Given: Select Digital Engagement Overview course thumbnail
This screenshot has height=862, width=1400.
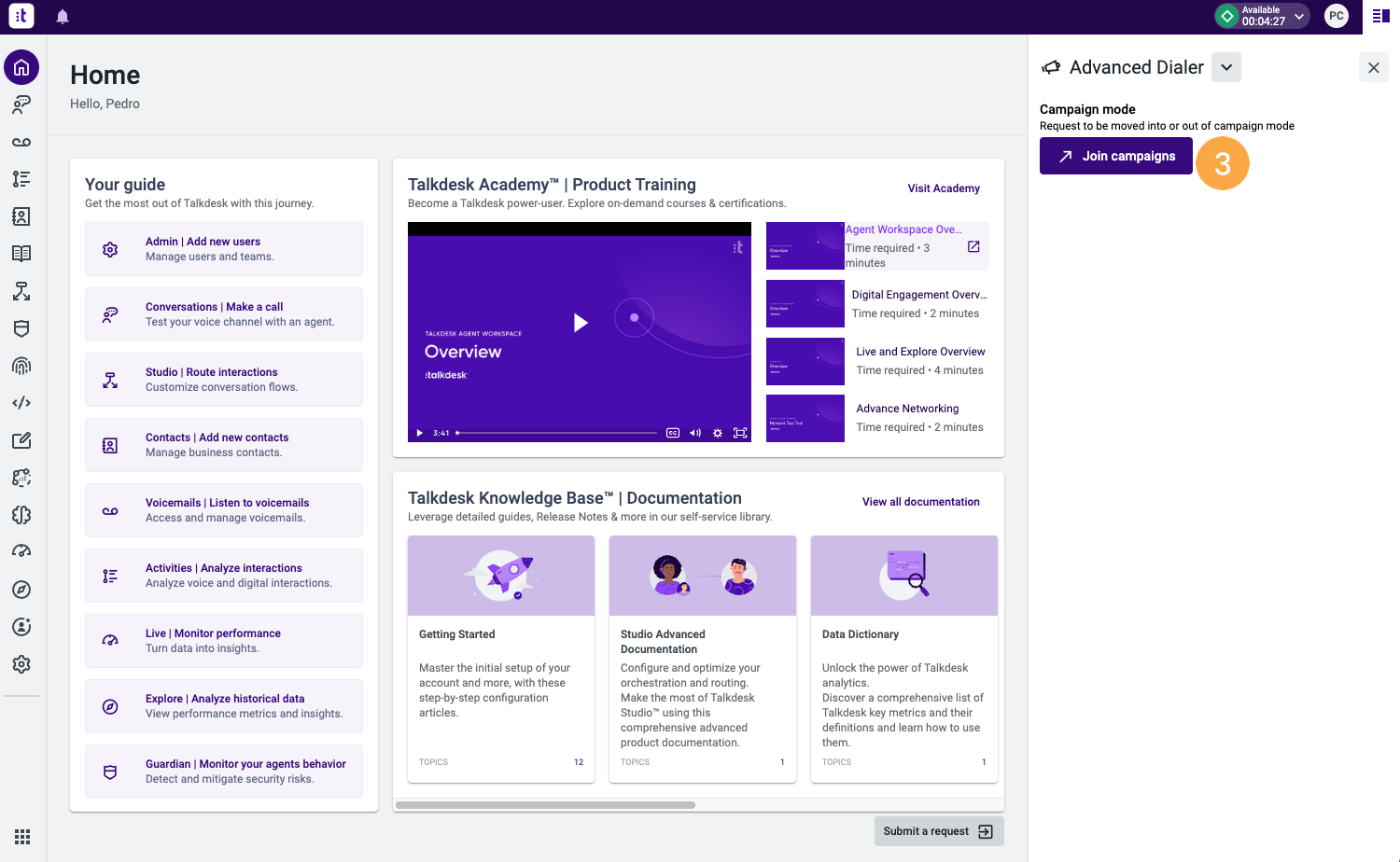Looking at the screenshot, I should click(805, 304).
